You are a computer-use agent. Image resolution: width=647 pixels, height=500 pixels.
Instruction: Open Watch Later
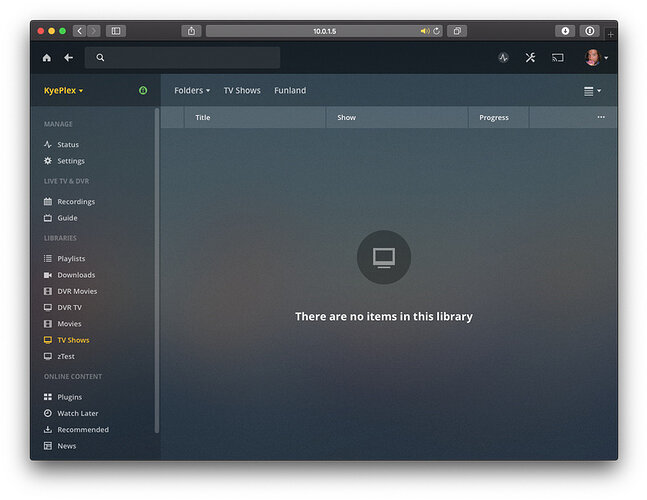(78, 413)
